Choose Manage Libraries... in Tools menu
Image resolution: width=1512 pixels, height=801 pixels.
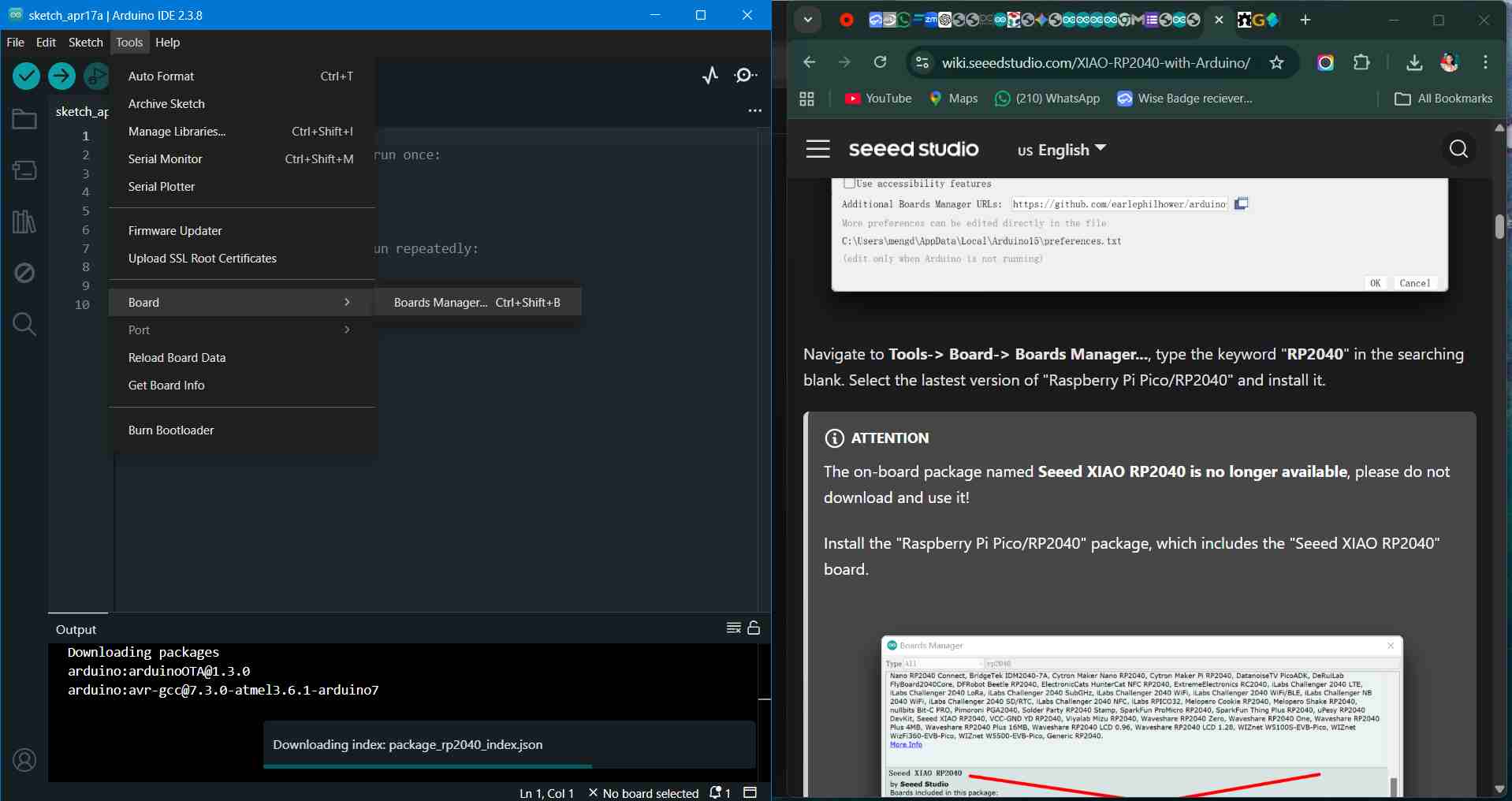pos(242,131)
